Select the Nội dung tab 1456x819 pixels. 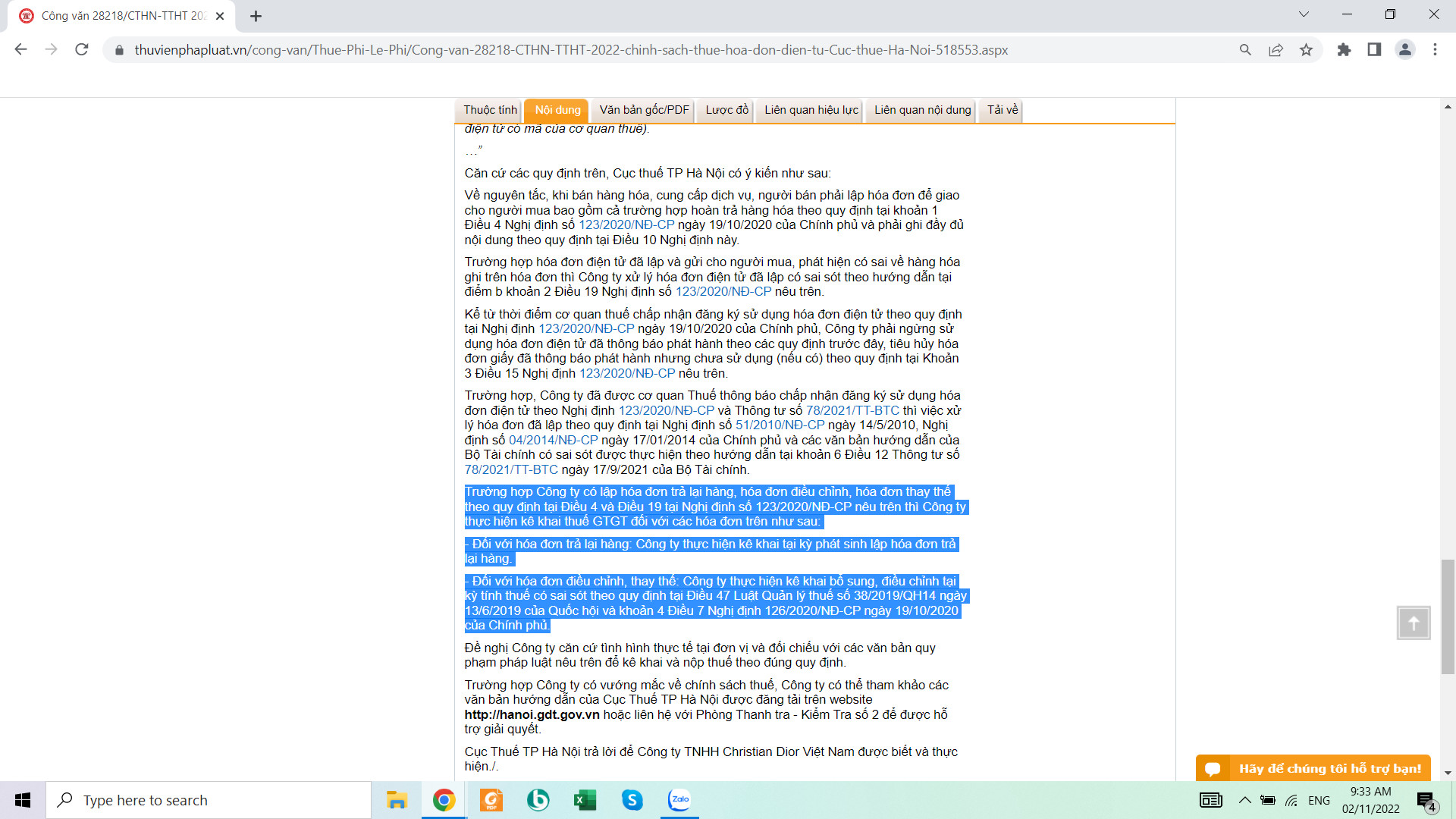point(557,110)
